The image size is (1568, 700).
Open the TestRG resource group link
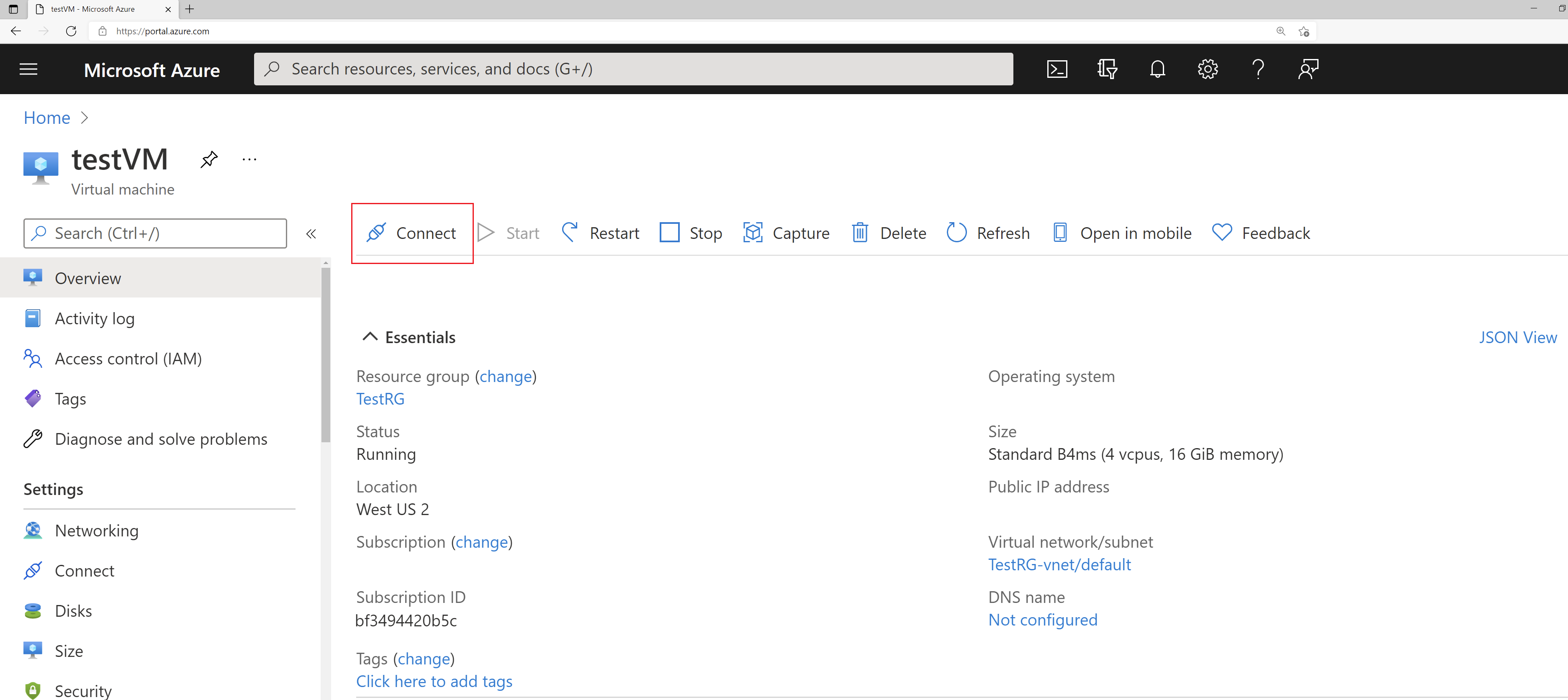(380, 399)
